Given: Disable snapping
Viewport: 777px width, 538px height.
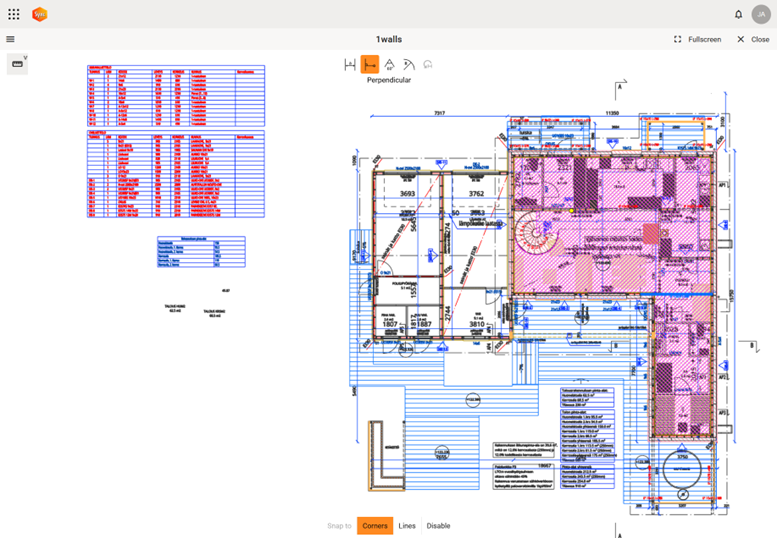Looking at the screenshot, I should pos(438,525).
